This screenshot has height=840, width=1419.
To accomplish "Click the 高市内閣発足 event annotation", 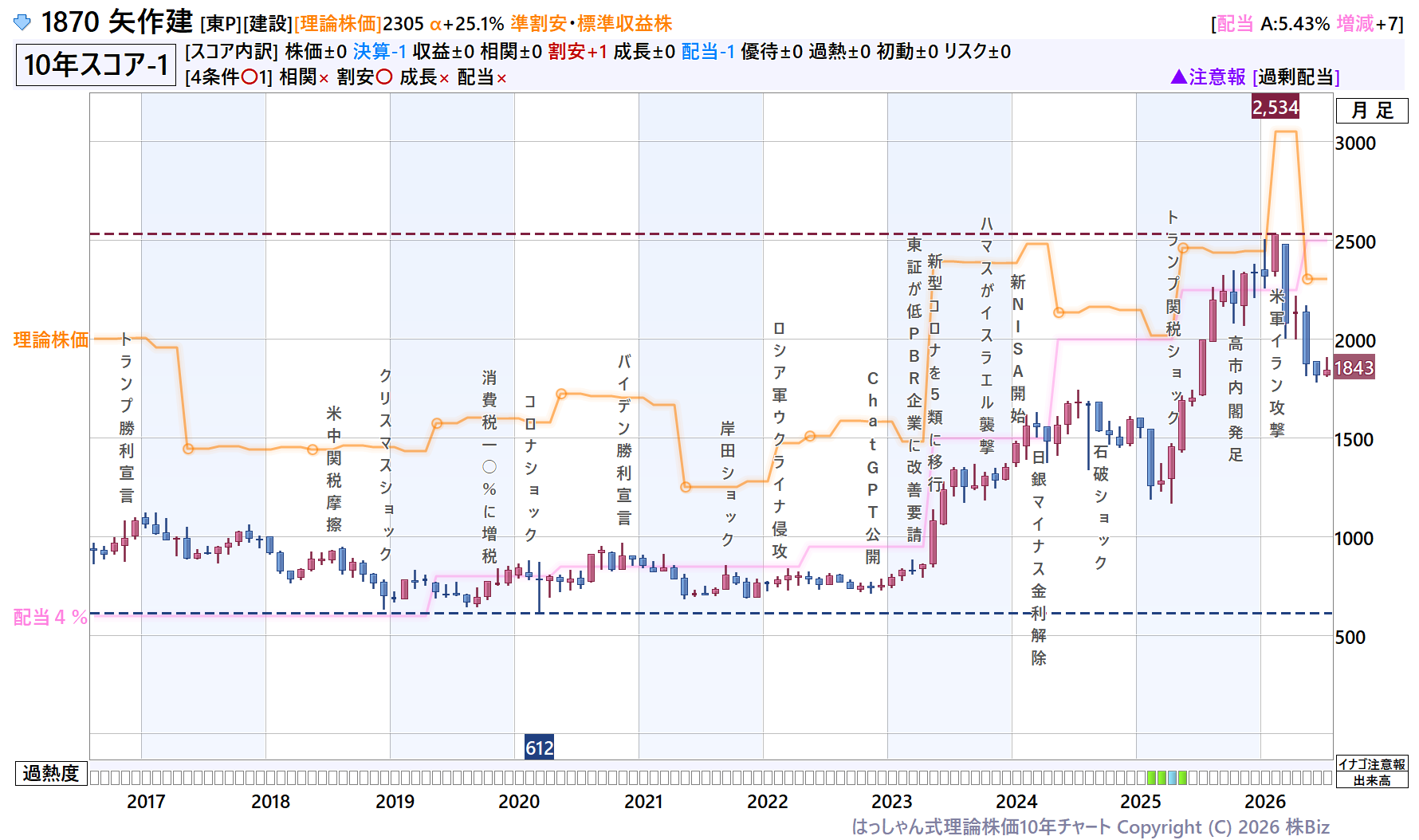I will (x=1236, y=399).
